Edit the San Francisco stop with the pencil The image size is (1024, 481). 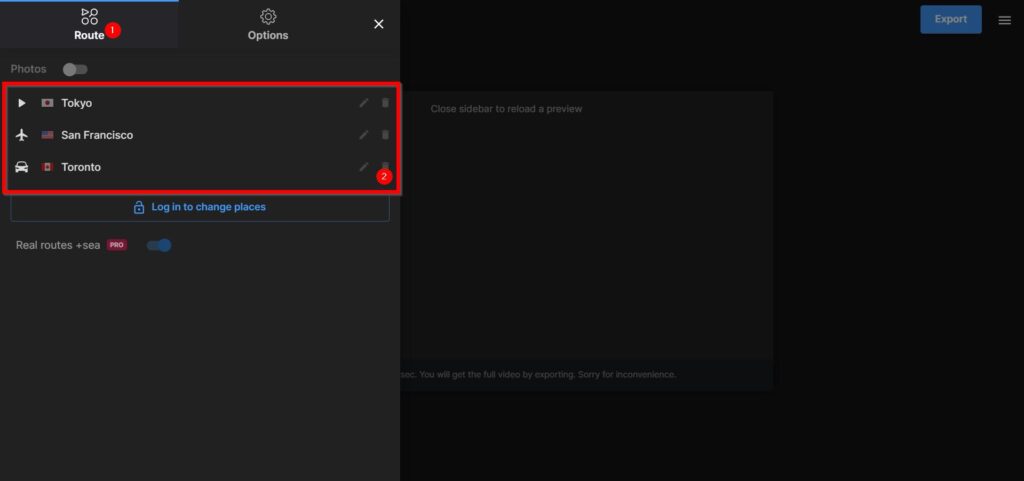(x=364, y=135)
